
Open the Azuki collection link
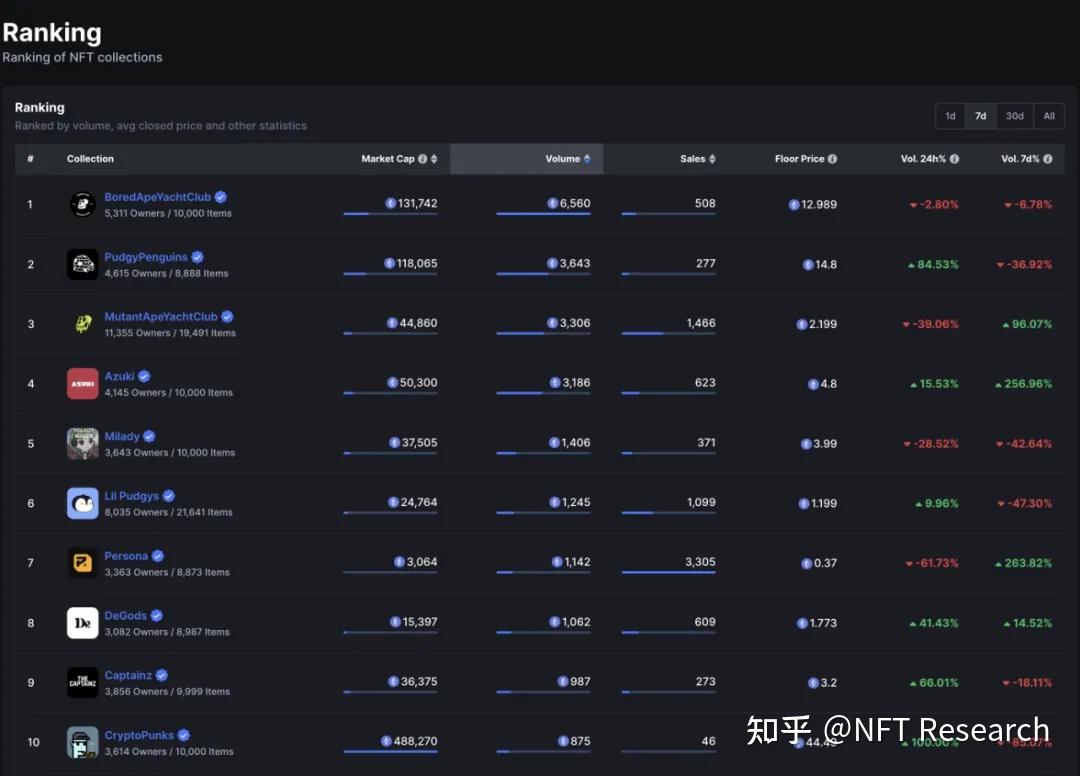120,376
